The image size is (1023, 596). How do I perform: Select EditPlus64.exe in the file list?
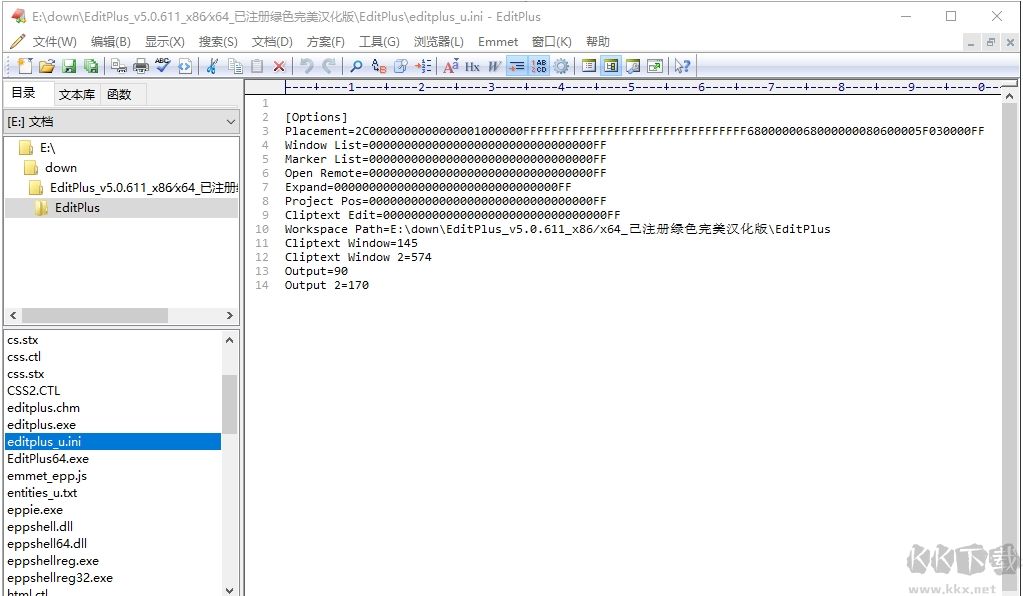pyautogui.click(x=48, y=458)
